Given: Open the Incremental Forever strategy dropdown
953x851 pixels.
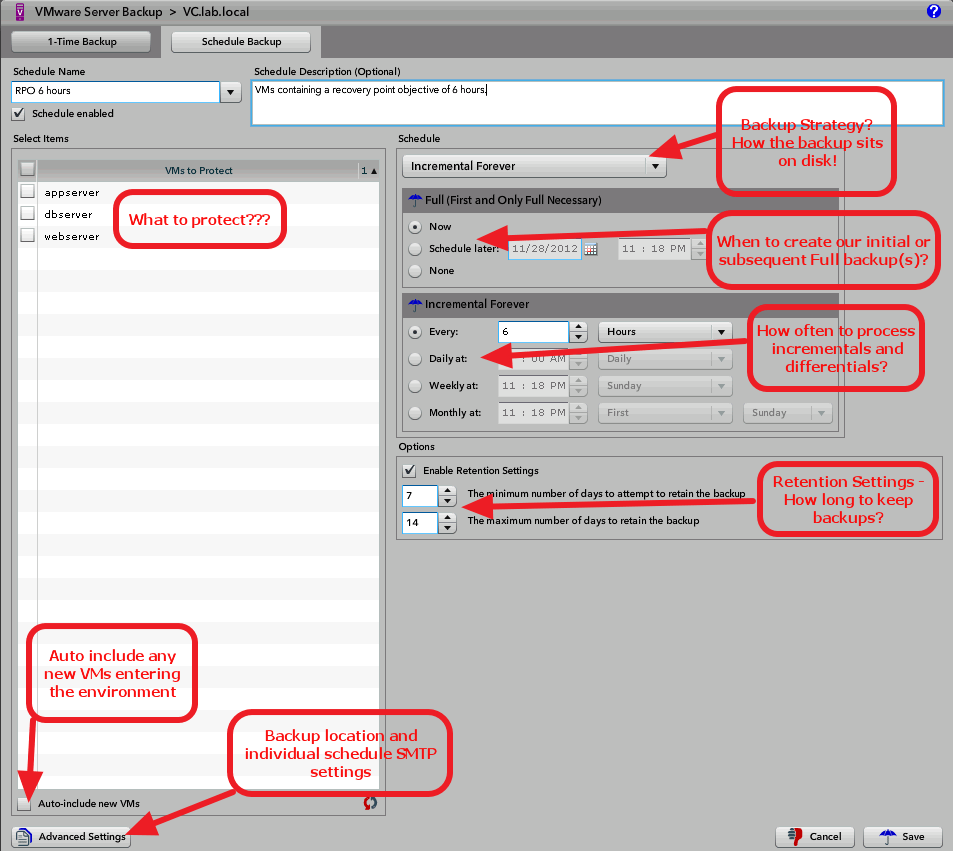Looking at the screenshot, I should pyautogui.click(x=534, y=166).
